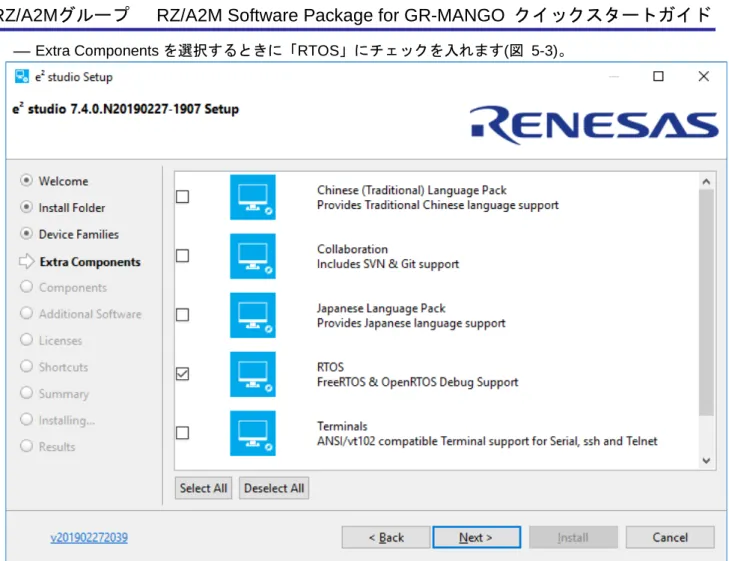Check the Collaboration checkbox
729x561 pixels.
tap(183, 256)
